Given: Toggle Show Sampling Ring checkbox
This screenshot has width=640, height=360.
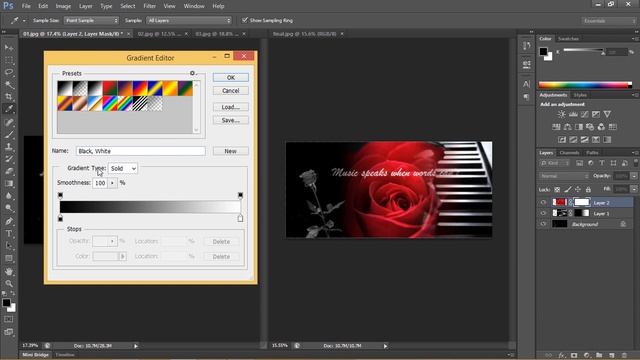Looking at the screenshot, I should 244,20.
